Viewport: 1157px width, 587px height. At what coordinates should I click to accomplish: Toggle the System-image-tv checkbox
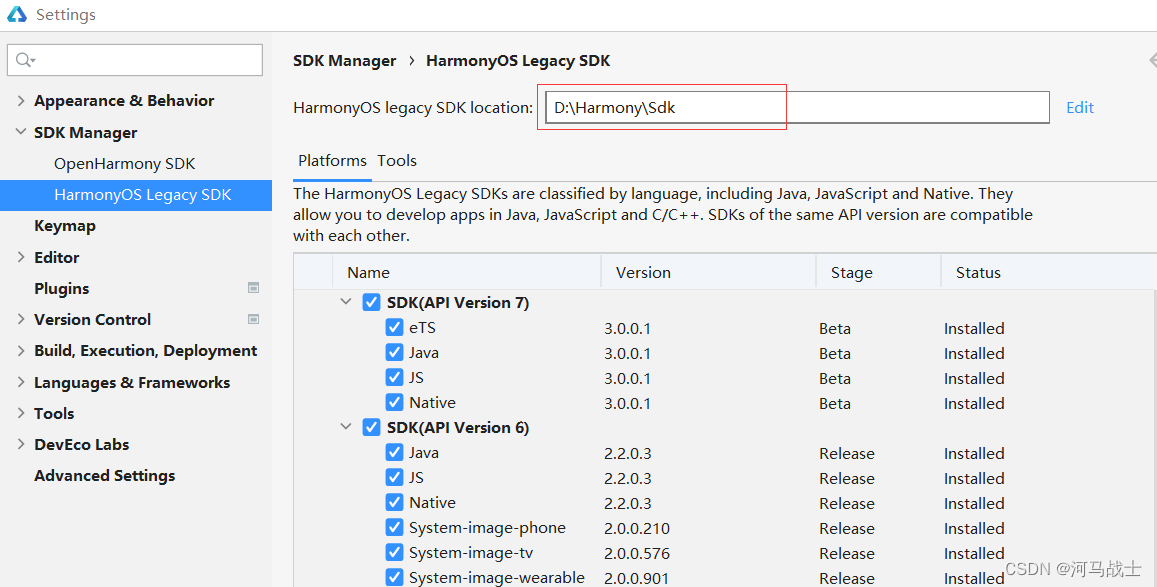[x=394, y=552]
